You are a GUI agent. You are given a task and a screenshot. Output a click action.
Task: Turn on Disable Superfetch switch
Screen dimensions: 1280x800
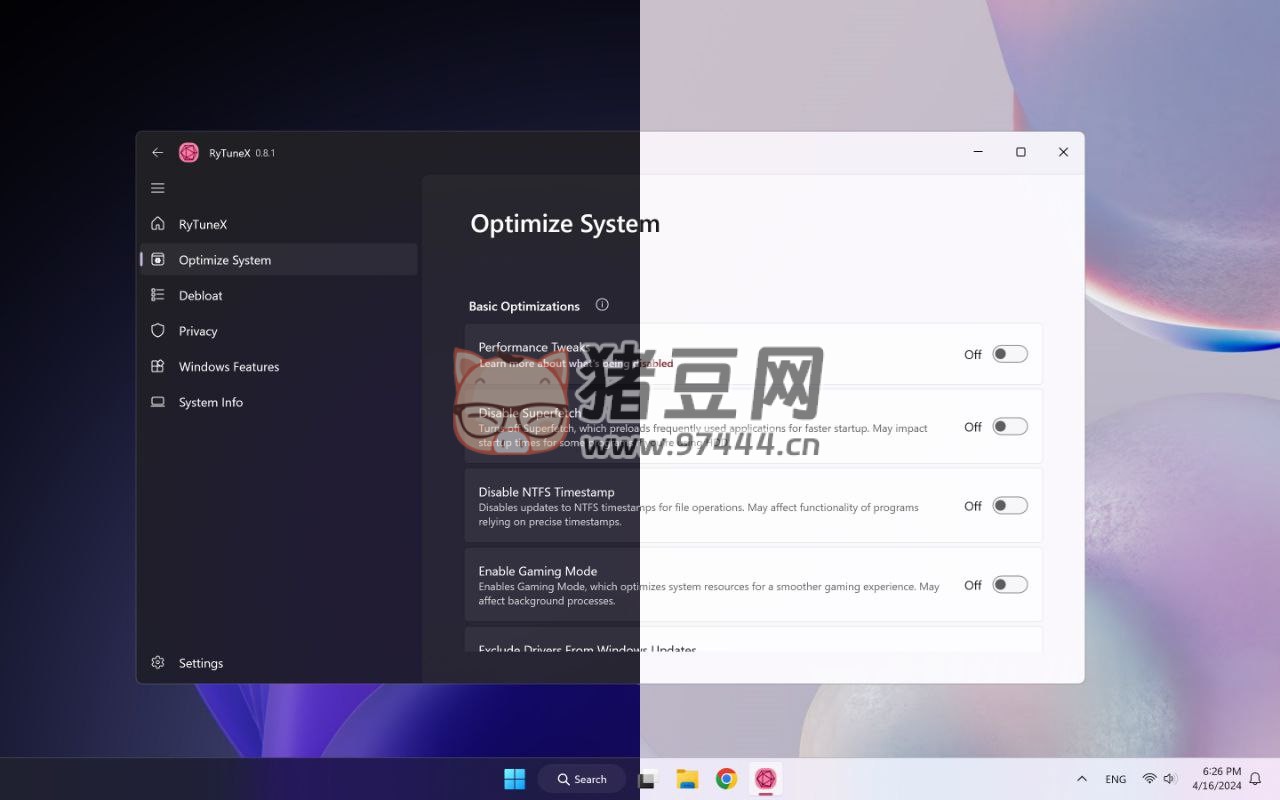1009,427
